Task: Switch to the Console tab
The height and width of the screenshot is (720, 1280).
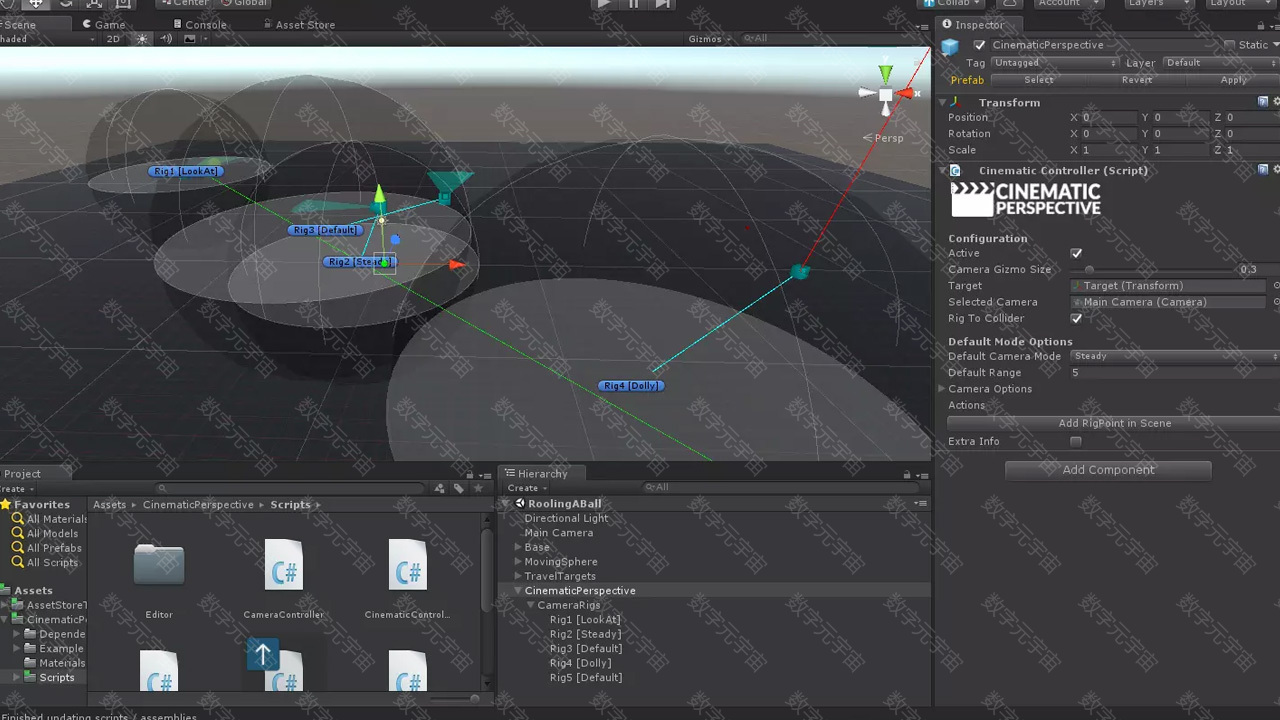Action: coord(199,24)
